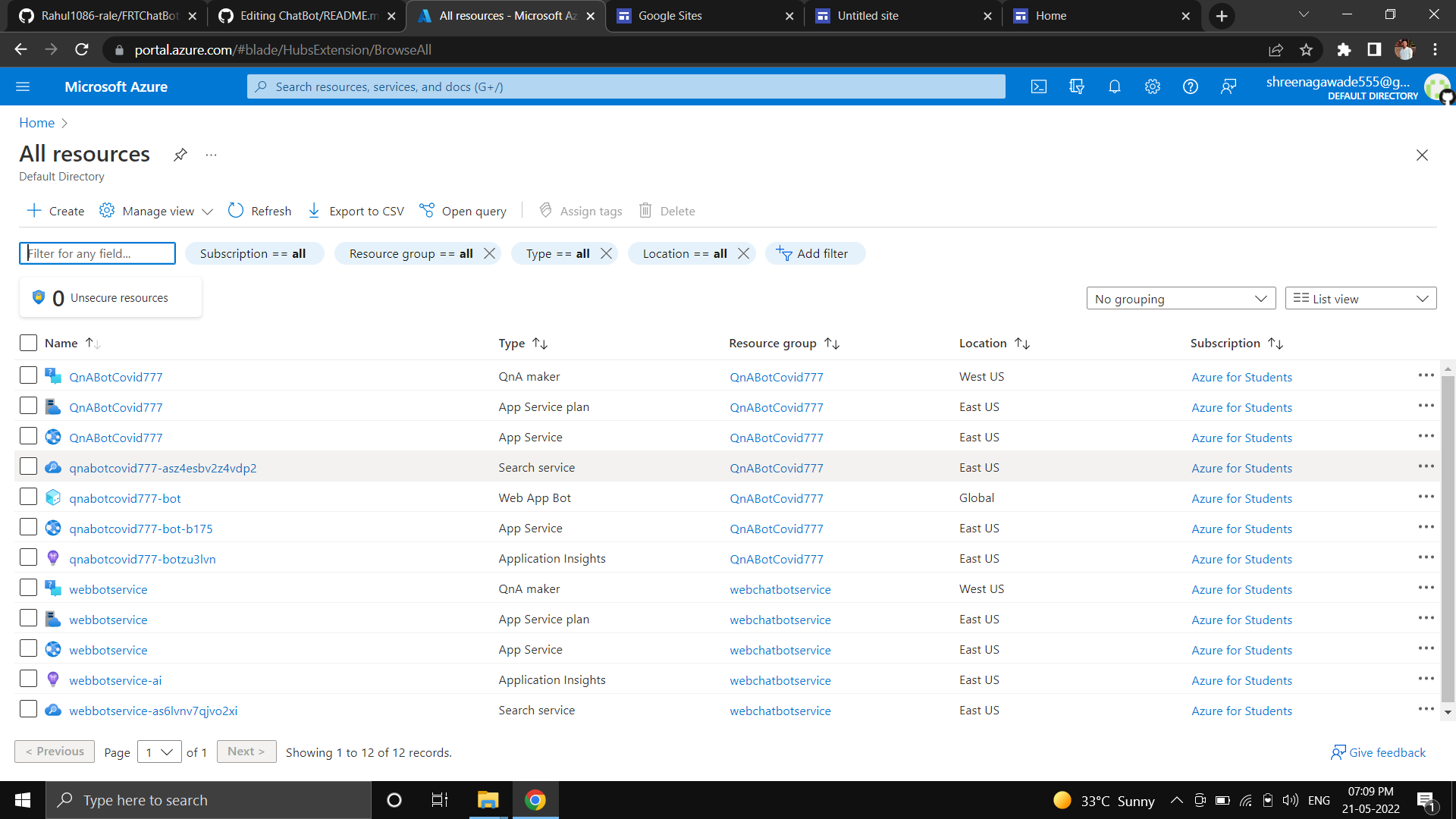Click the Refresh toolbar button
Viewport: 1456px width, 819px height.
click(259, 211)
